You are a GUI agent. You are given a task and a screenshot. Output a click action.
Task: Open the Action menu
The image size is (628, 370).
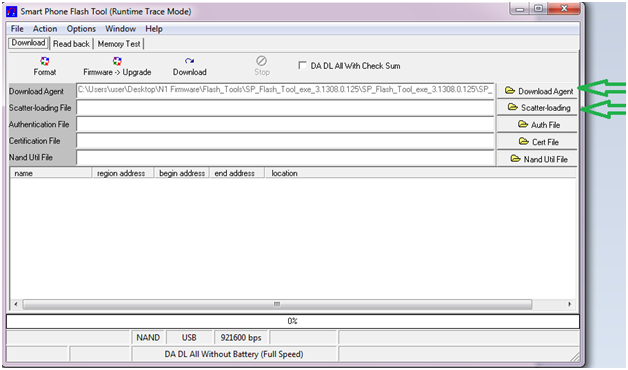(x=45, y=29)
